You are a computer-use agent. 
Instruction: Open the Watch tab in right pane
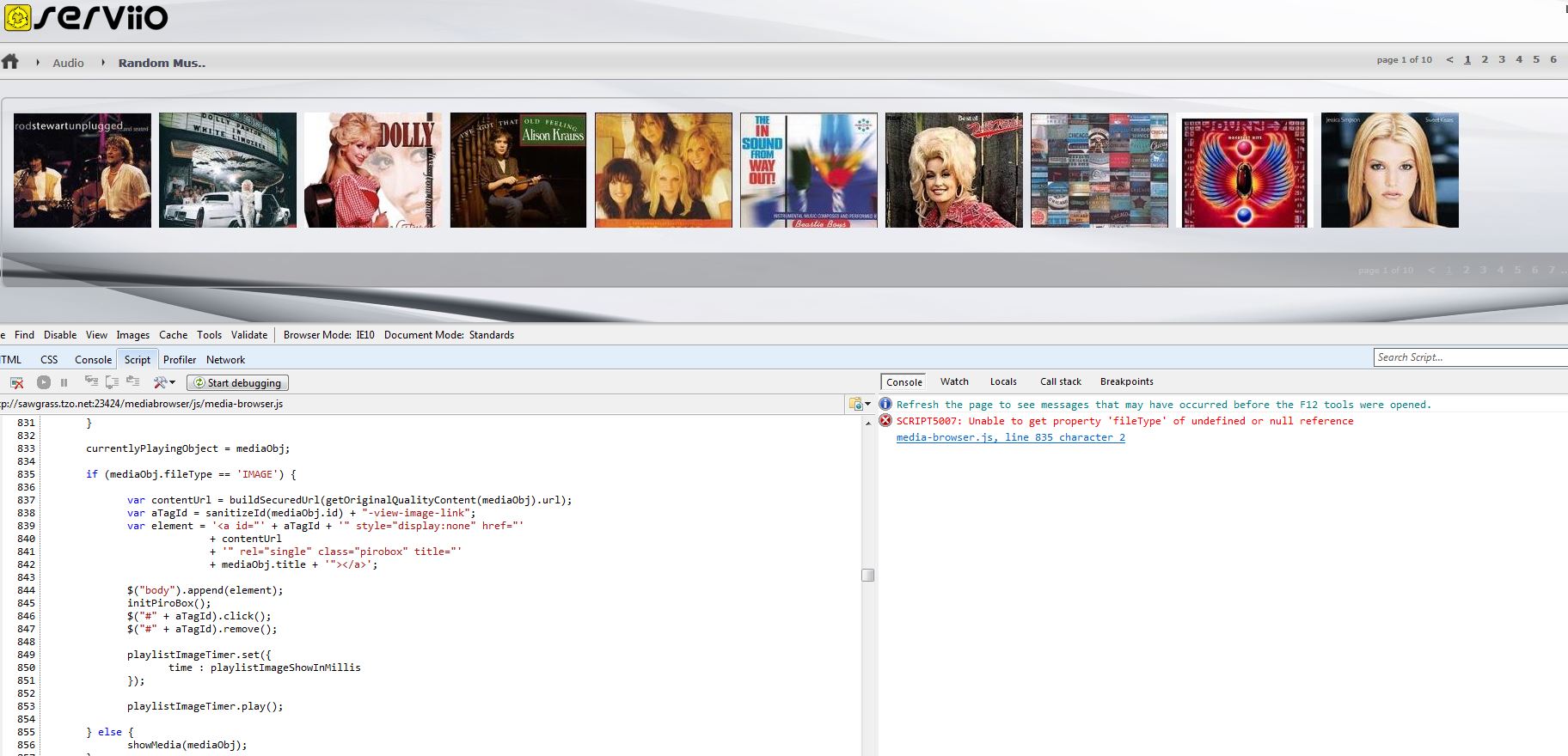click(x=954, y=381)
